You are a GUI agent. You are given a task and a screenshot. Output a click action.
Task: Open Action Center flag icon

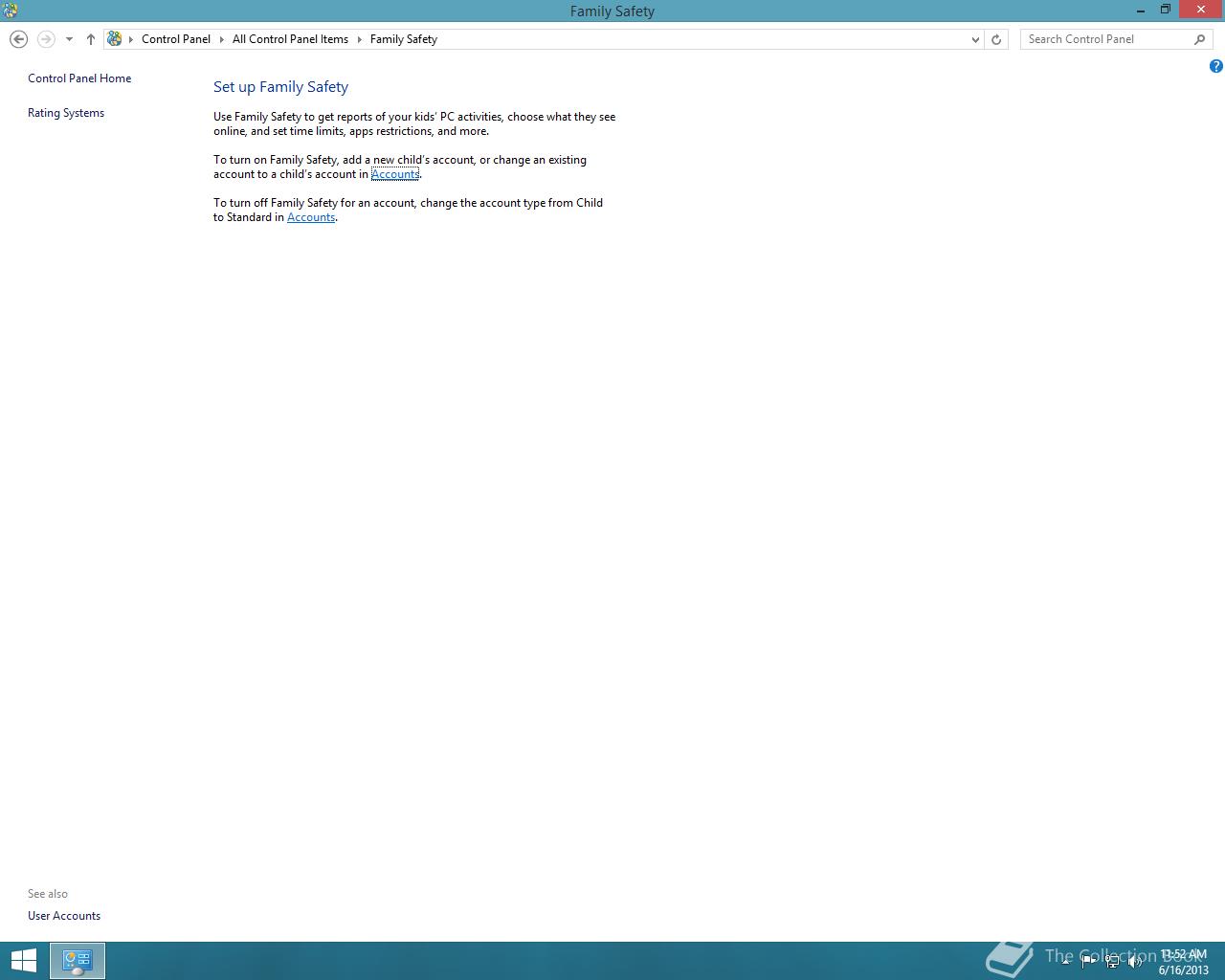tap(1088, 962)
